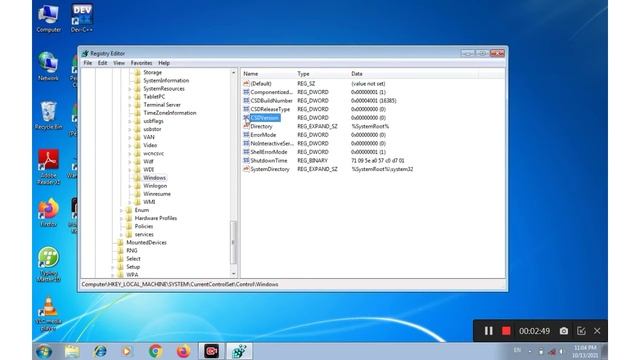Select the ErrorMode value
640x360 pixels.
pyautogui.click(x=263, y=135)
